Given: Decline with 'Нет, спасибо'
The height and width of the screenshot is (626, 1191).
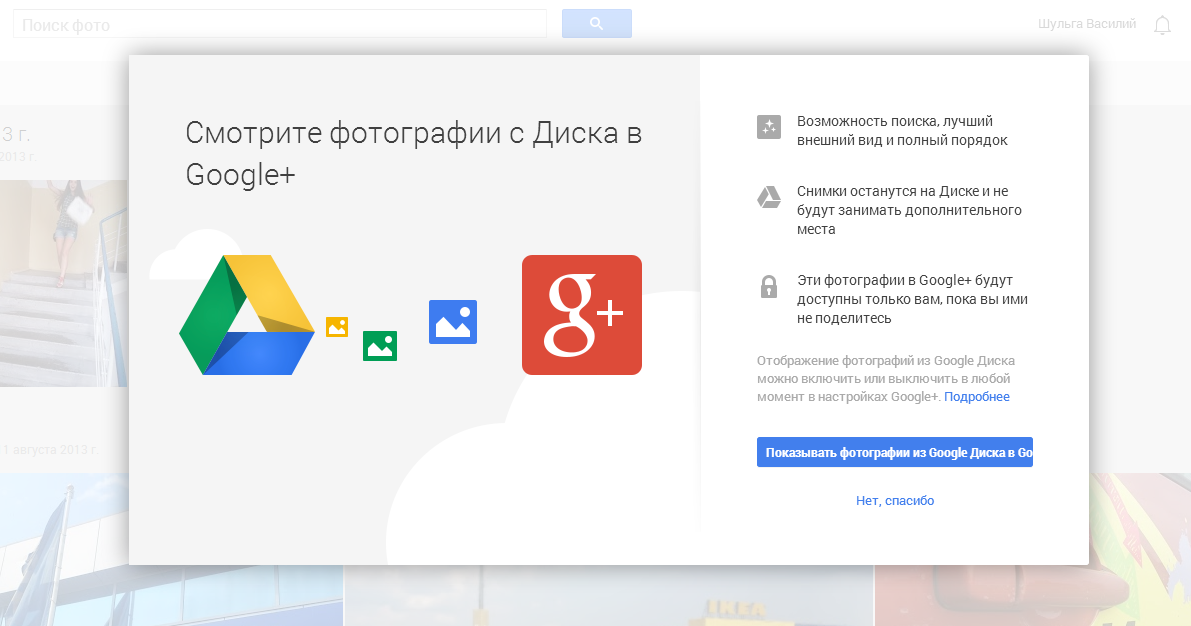Looking at the screenshot, I should click(895, 501).
